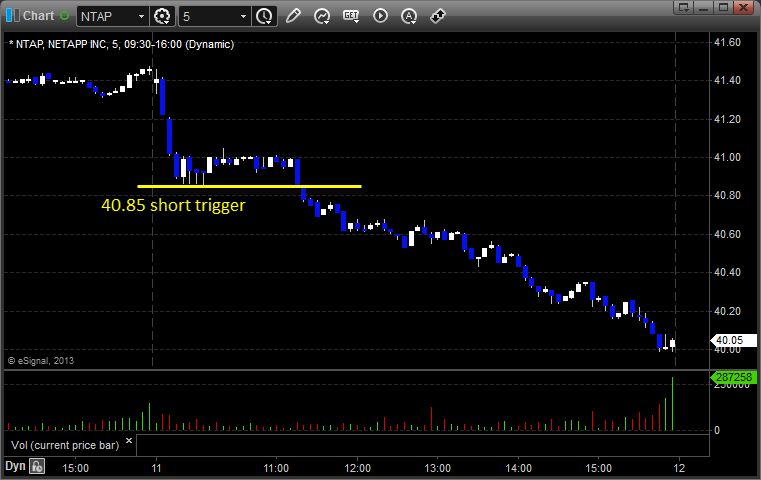Open the GET studies dropdown

(351, 16)
